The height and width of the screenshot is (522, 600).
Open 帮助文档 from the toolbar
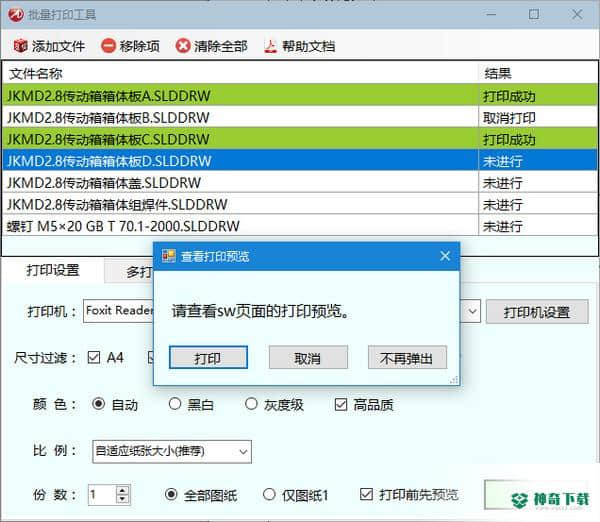[308, 46]
